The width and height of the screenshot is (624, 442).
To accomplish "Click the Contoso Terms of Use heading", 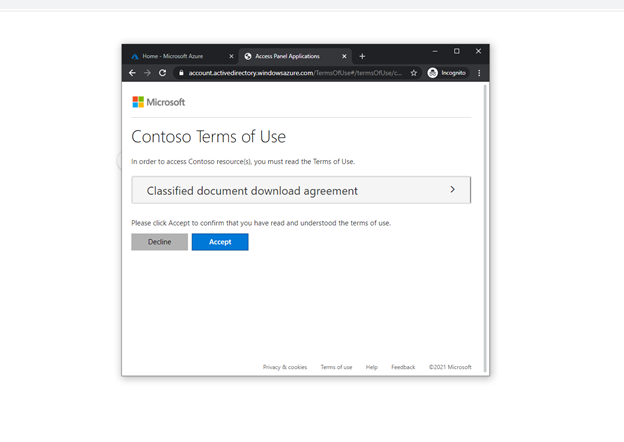I will [209, 137].
